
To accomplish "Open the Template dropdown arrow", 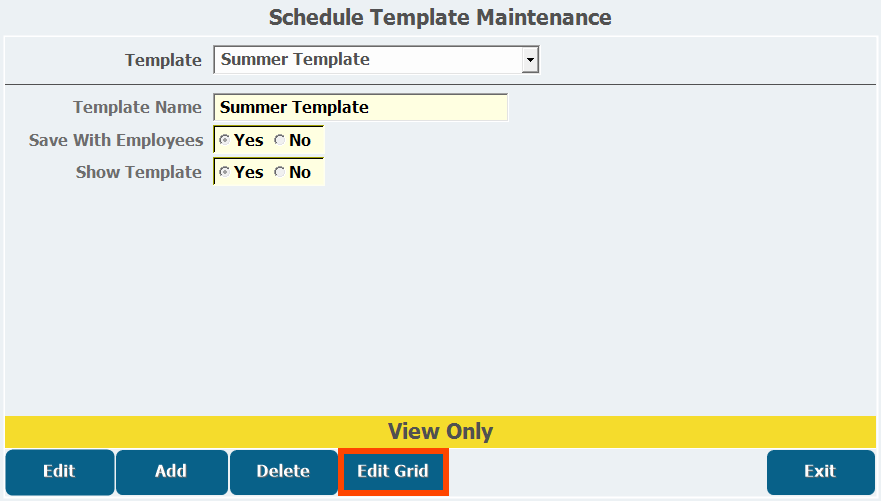I will point(531,60).
